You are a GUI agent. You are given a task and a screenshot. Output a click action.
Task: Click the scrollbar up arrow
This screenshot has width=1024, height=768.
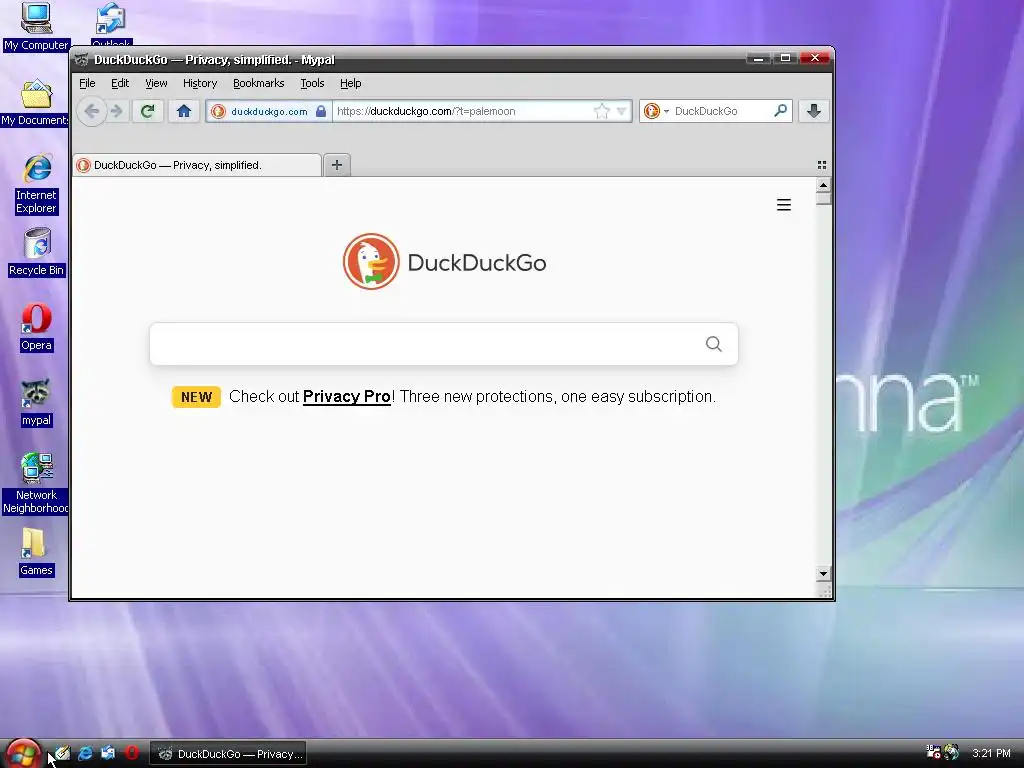point(824,185)
